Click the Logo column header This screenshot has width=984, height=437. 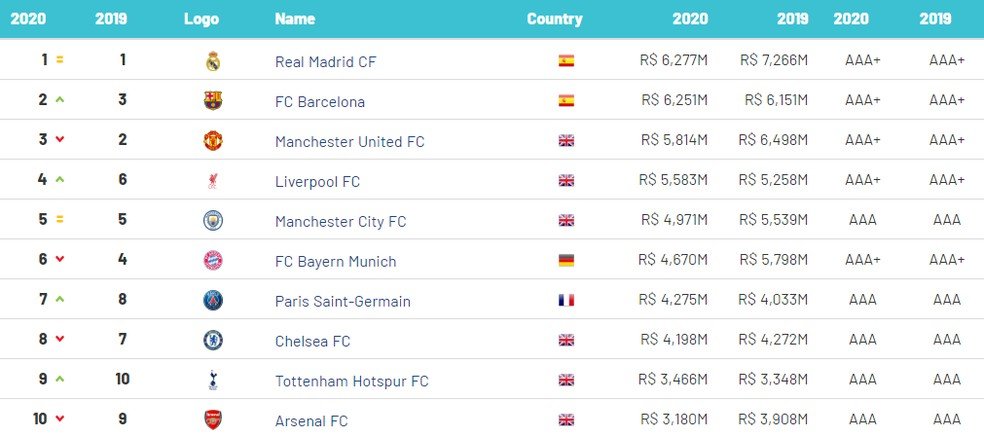[201, 19]
